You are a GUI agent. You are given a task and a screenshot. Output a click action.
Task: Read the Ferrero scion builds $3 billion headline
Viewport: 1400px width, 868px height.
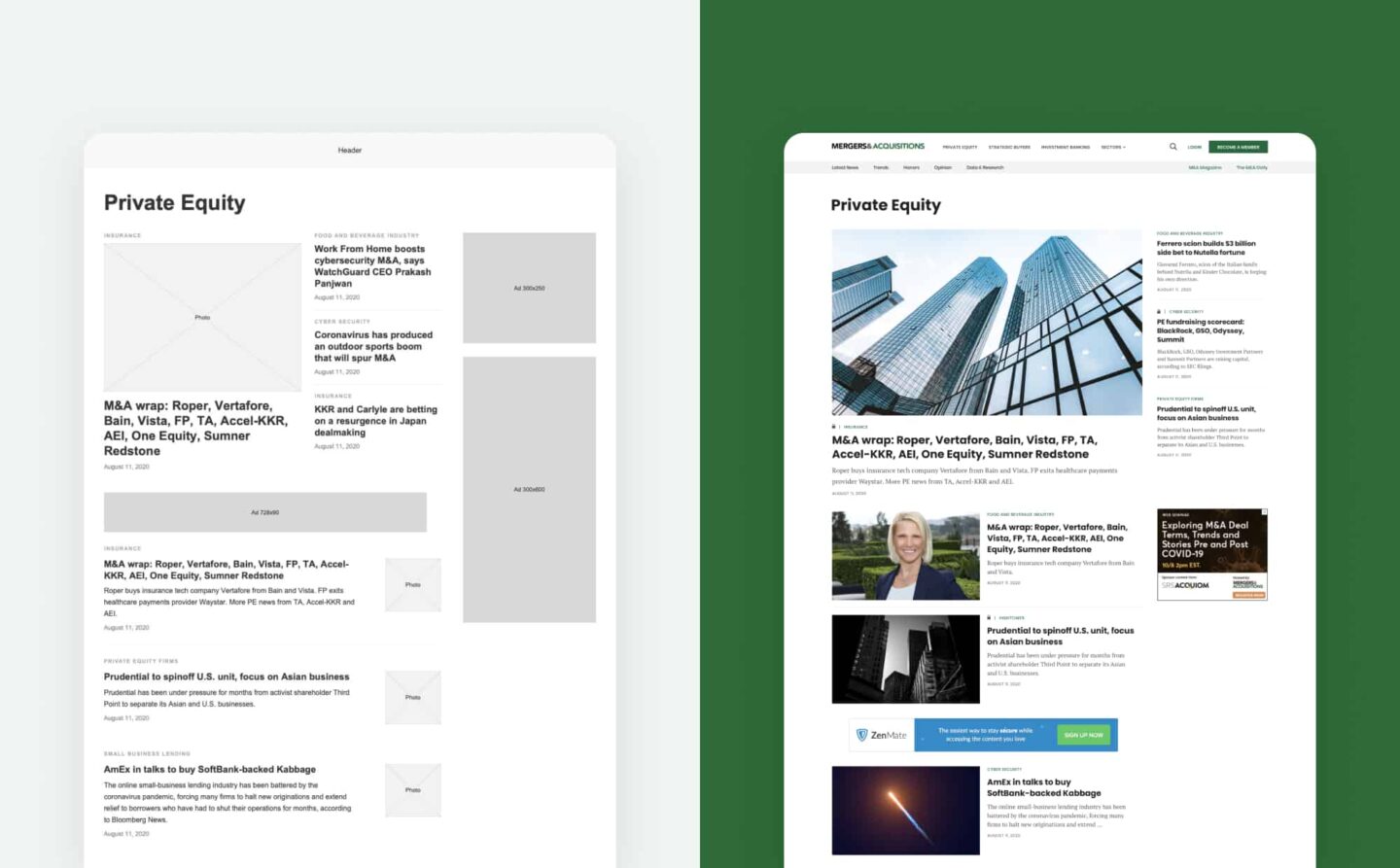(1206, 248)
